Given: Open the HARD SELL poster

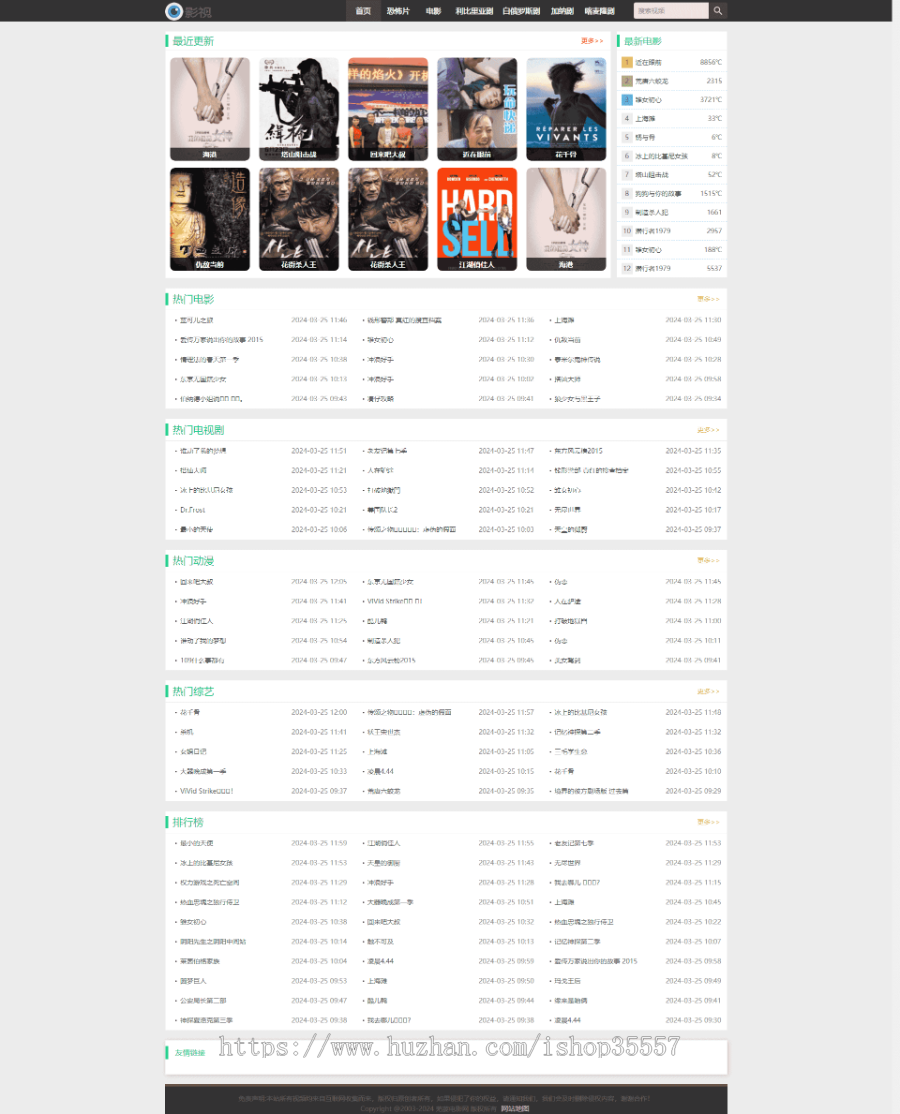Looking at the screenshot, I should pos(477,219).
